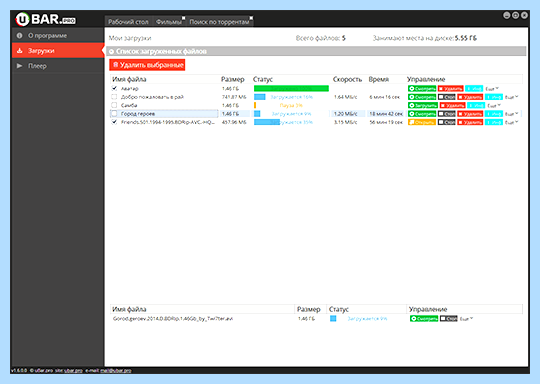The width and height of the screenshot is (540, 384).
Task: Click the orange Самба pause progress bar
Action: 255,105
